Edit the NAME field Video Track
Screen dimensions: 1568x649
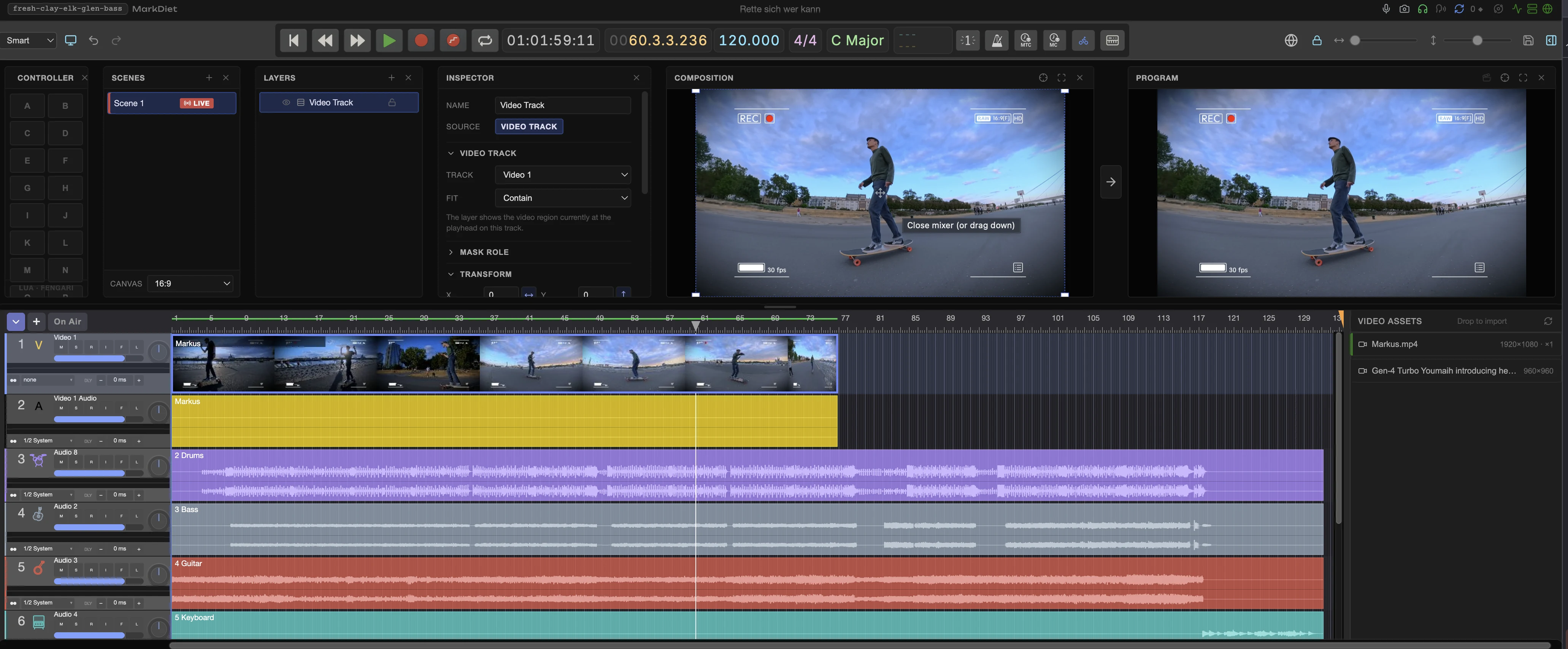coord(562,105)
